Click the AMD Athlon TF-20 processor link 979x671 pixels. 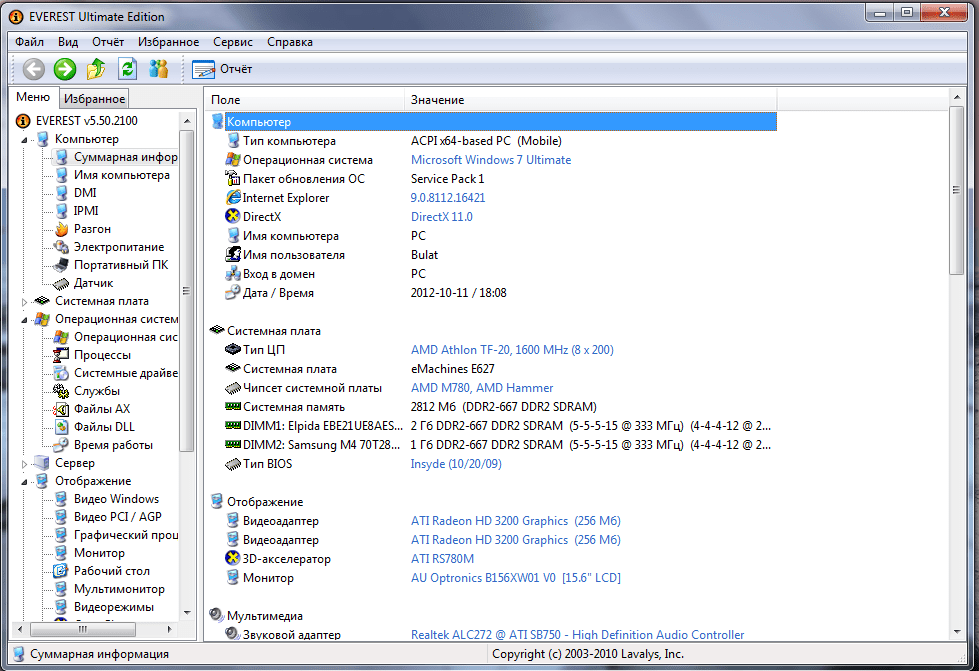point(512,350)
